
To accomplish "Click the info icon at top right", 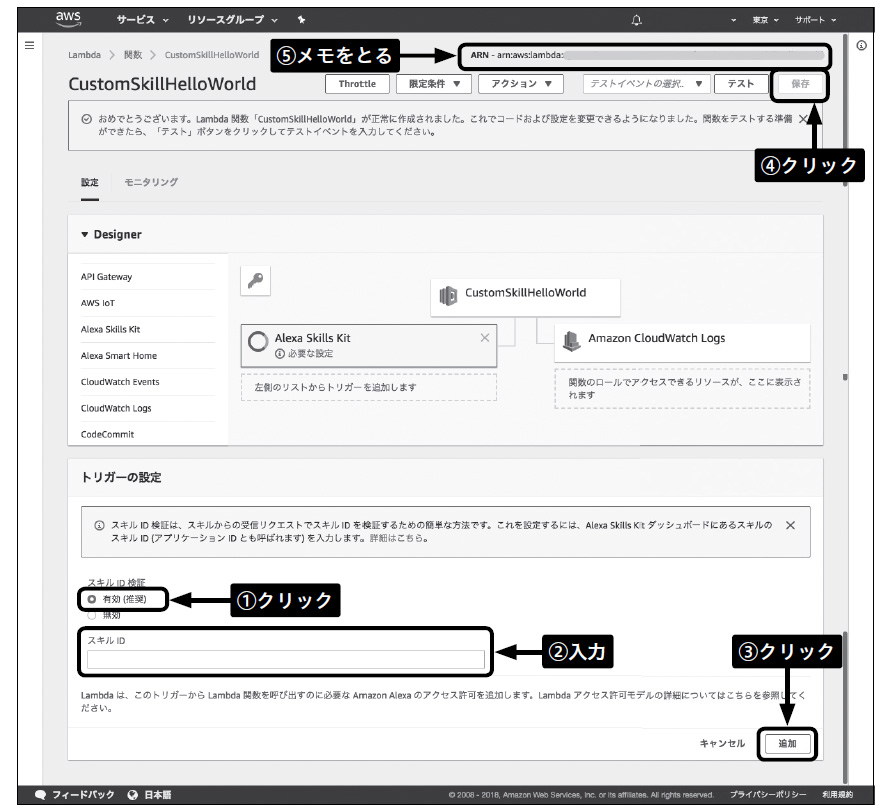I will tap(861, 45).
